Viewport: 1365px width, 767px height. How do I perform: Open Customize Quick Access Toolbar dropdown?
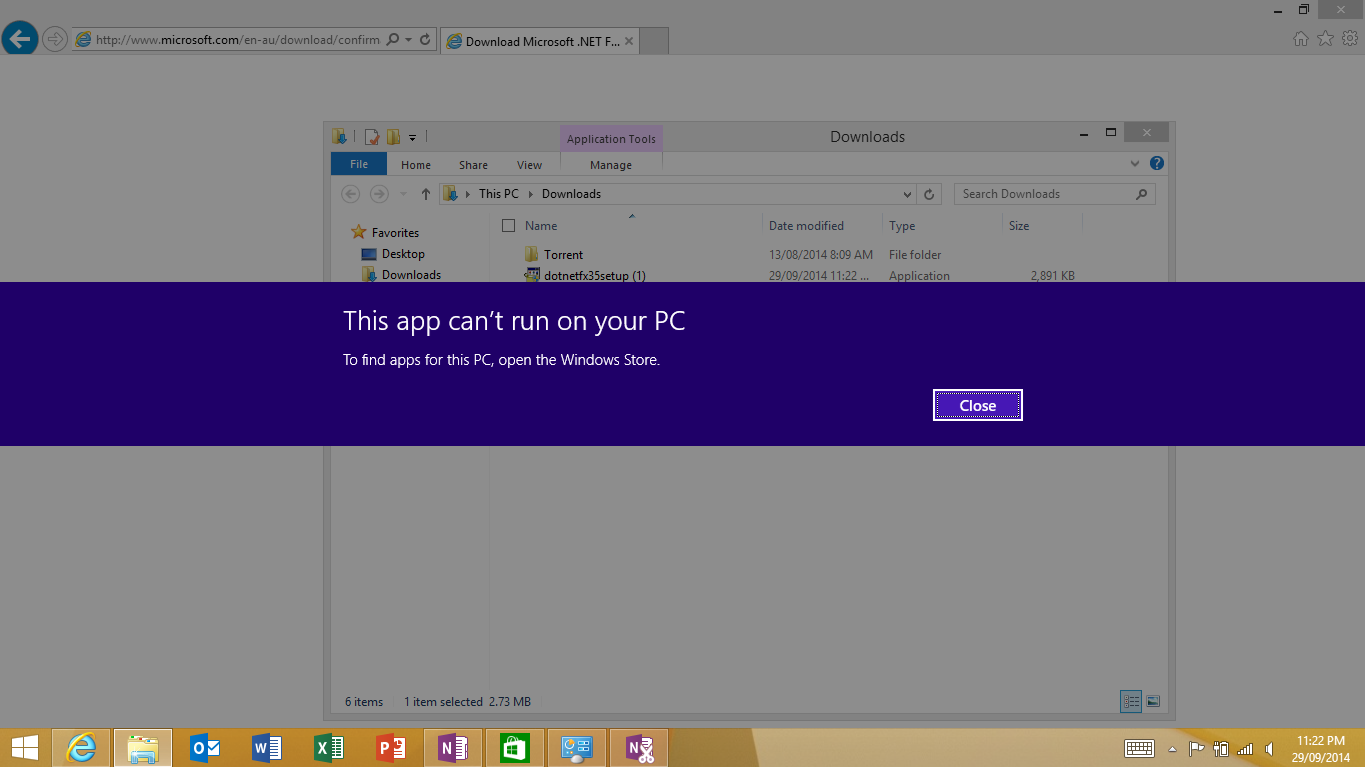click(412, 137)
